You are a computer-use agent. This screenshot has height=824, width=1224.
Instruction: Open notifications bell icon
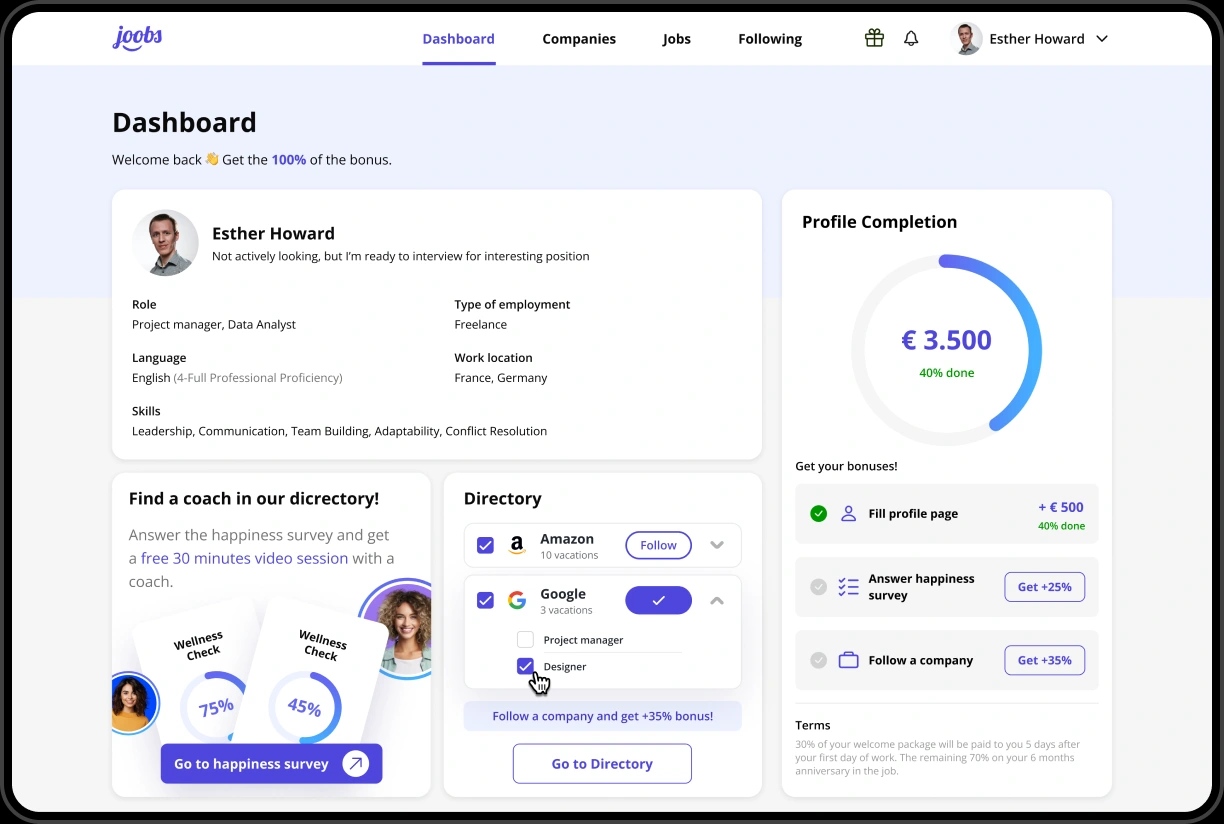click(x=911, y=38)
